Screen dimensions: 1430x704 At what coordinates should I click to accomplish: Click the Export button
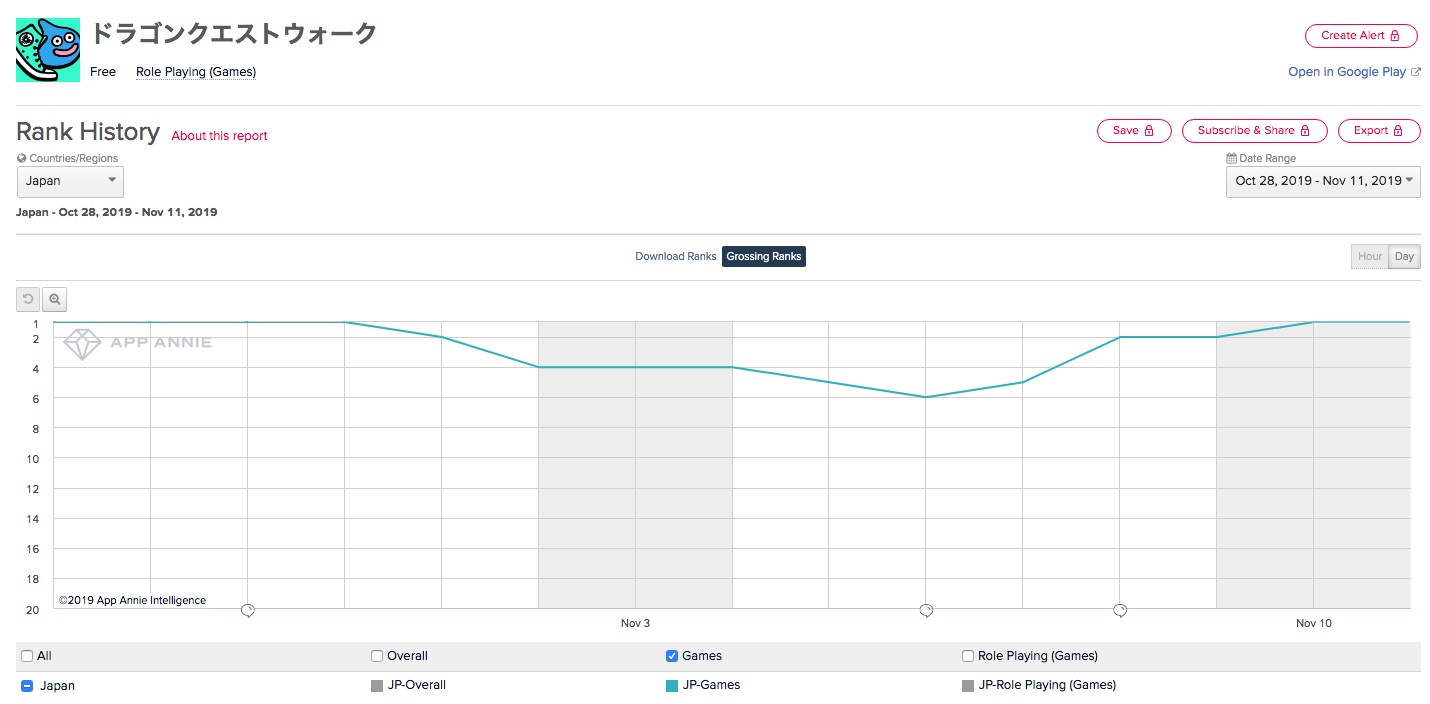pos(1379,131)
